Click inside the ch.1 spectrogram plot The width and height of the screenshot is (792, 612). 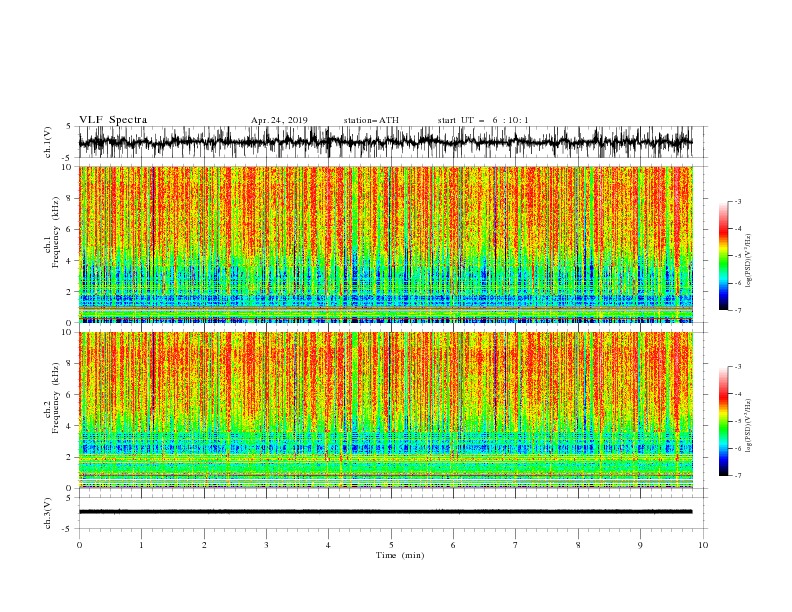coord(386,244)
